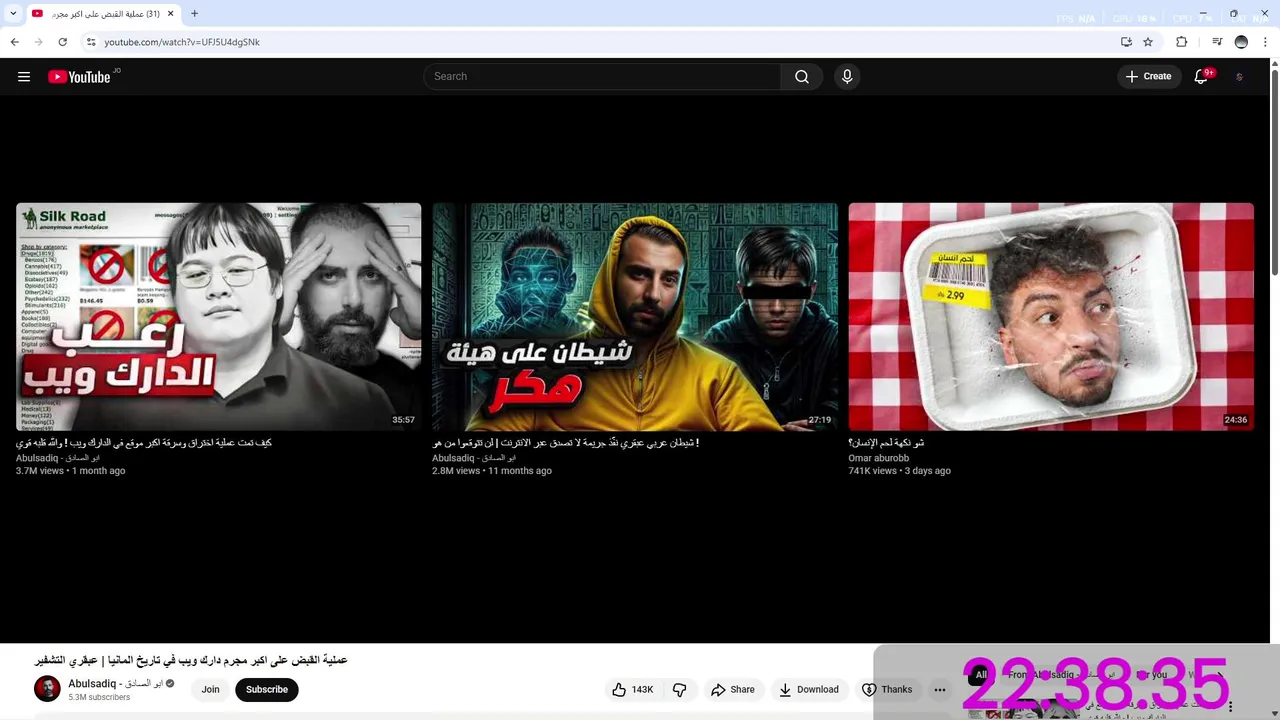
Task: Select the All filter chip
Action: 981,675
